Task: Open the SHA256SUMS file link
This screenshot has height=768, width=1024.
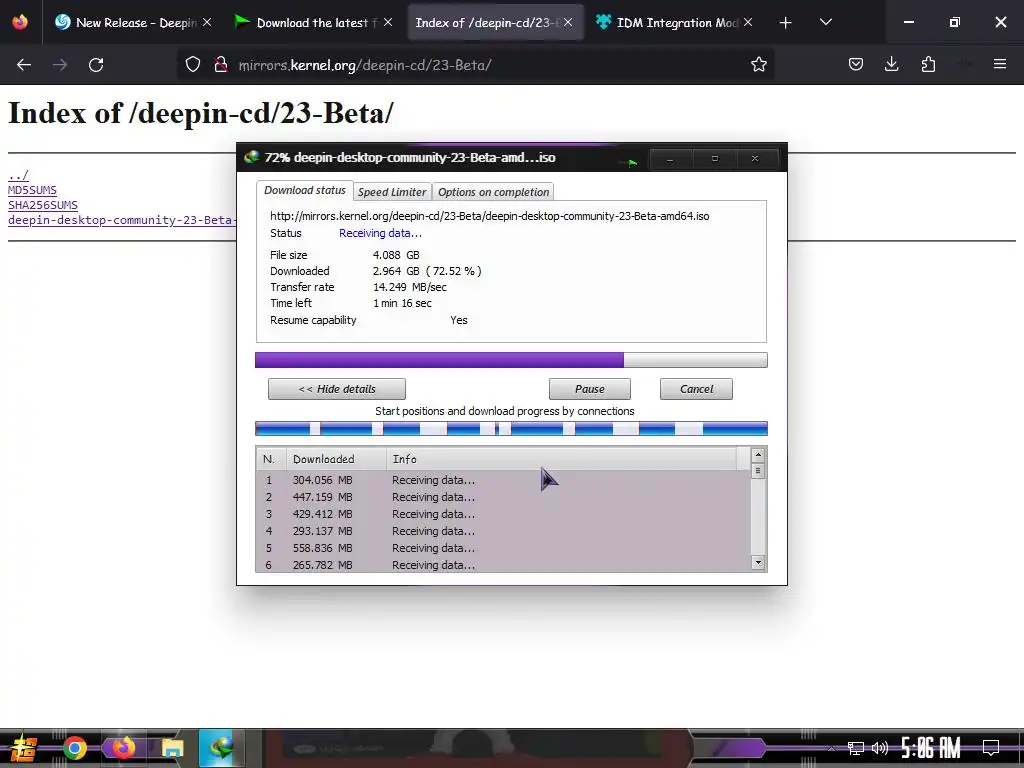Action: pyautogui.click(x=42, y=205)
